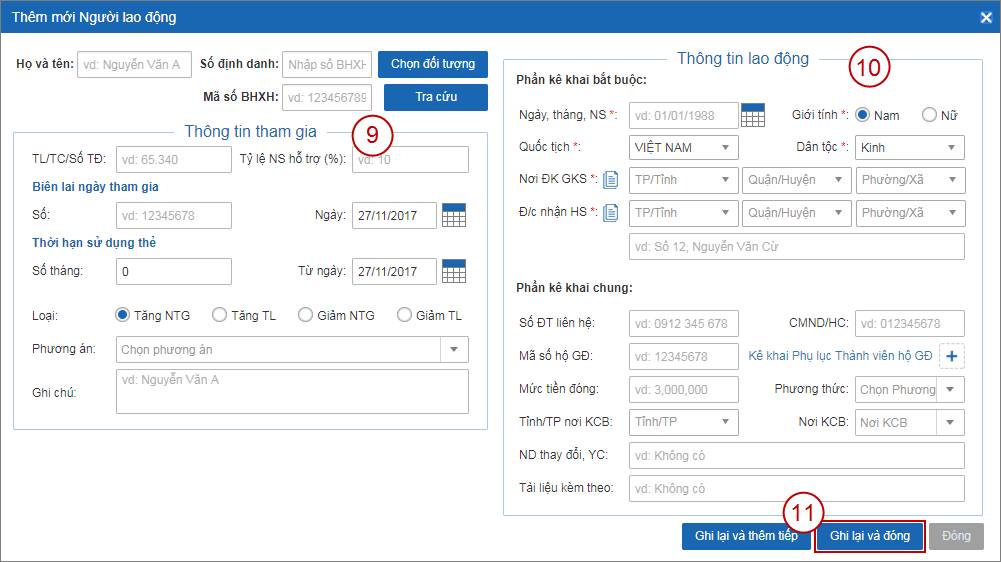This screenshot has height=562, width=1001.
Task: Click Họ và tên input field
Action: (x=134, y=65)
